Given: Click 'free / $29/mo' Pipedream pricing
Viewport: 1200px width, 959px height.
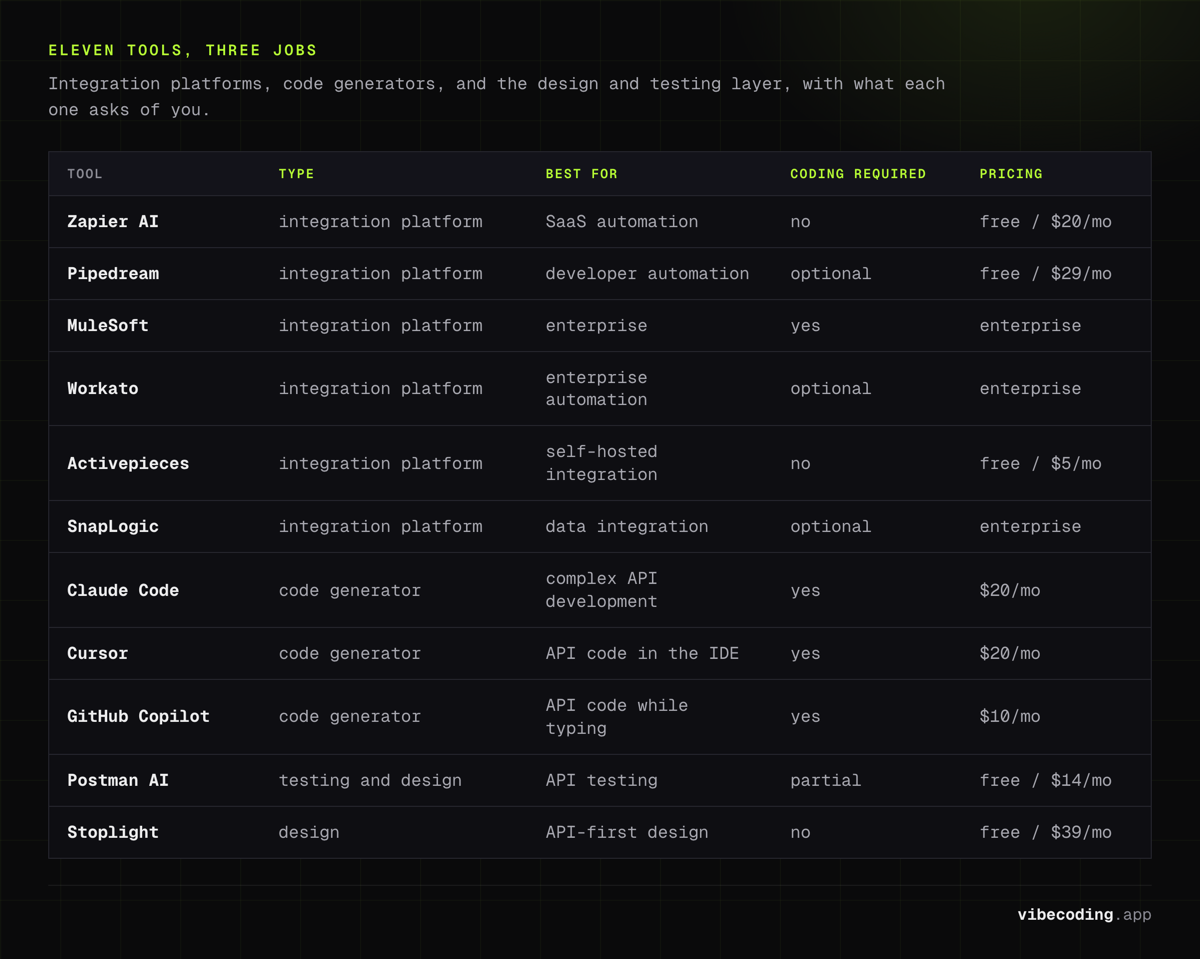Looking at the screenshot, I should tap(1045, 274).
